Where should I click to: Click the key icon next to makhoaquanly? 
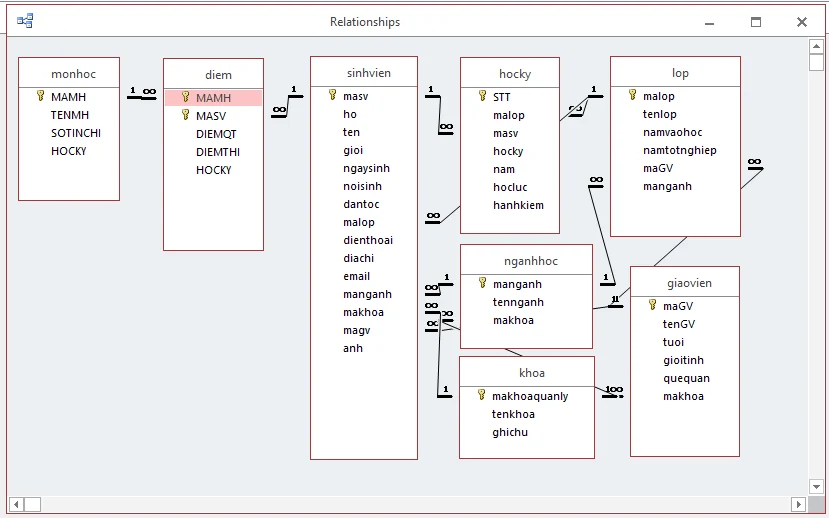(x=482, y=396)
